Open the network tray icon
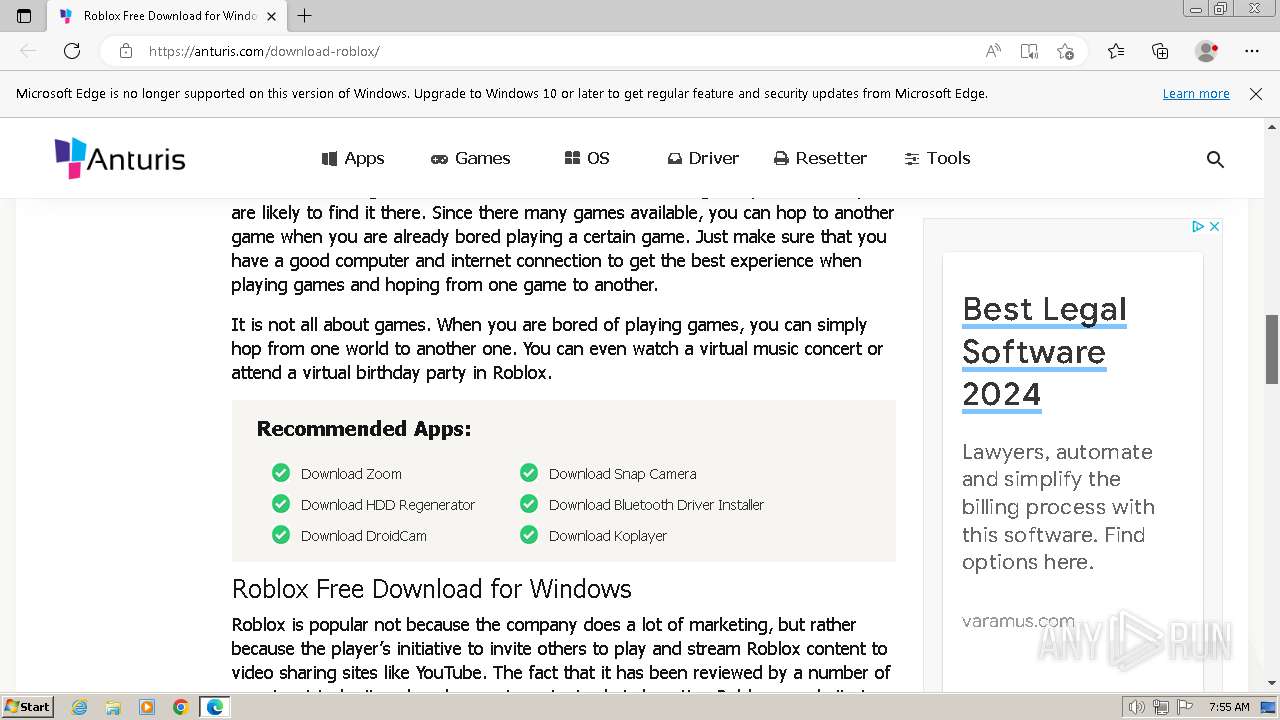Screen dimensions: 1280x720 coord(1160,707)
